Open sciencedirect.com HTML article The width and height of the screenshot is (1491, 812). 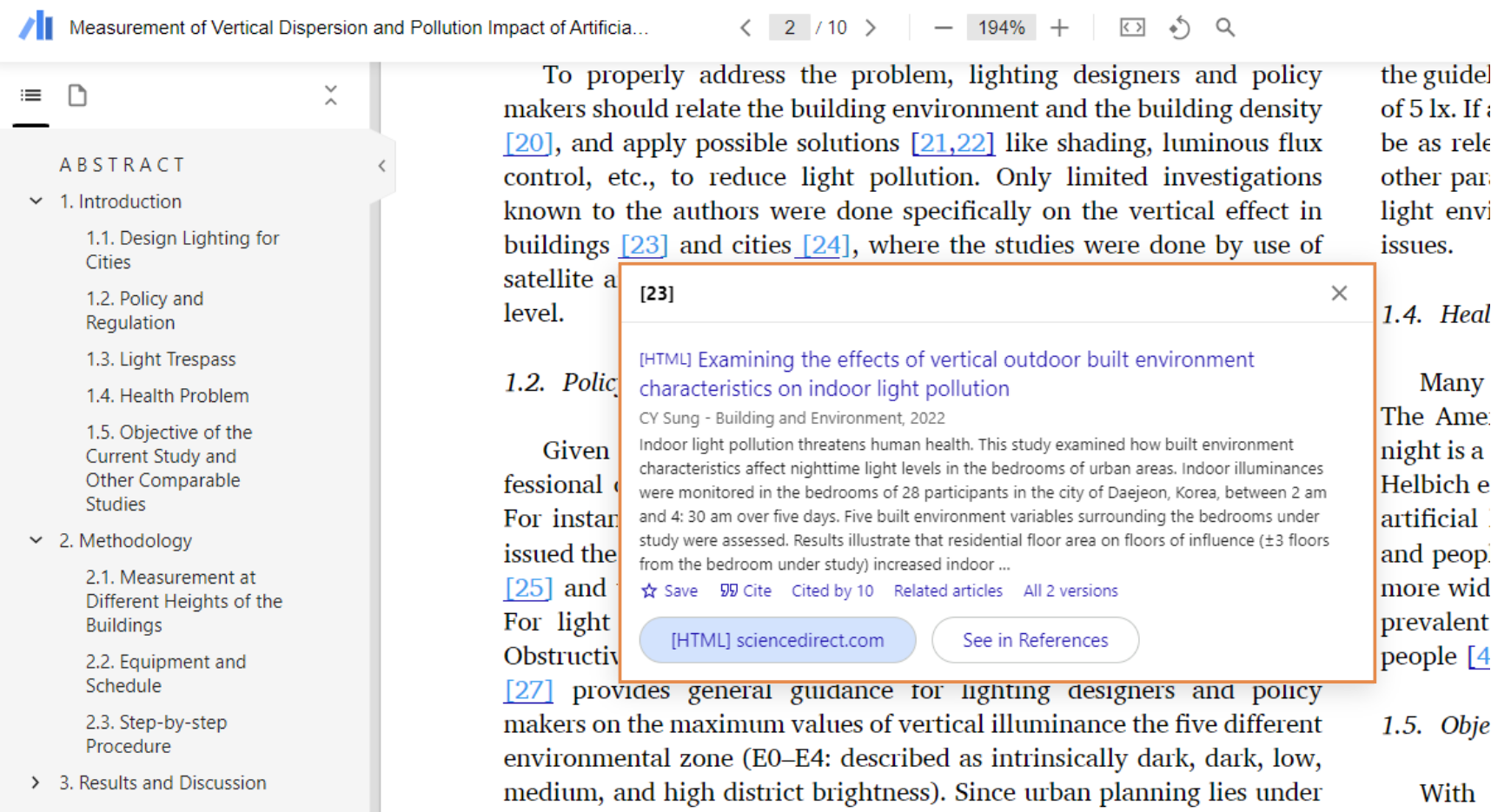pyautogui.click(x=777, y=640)
